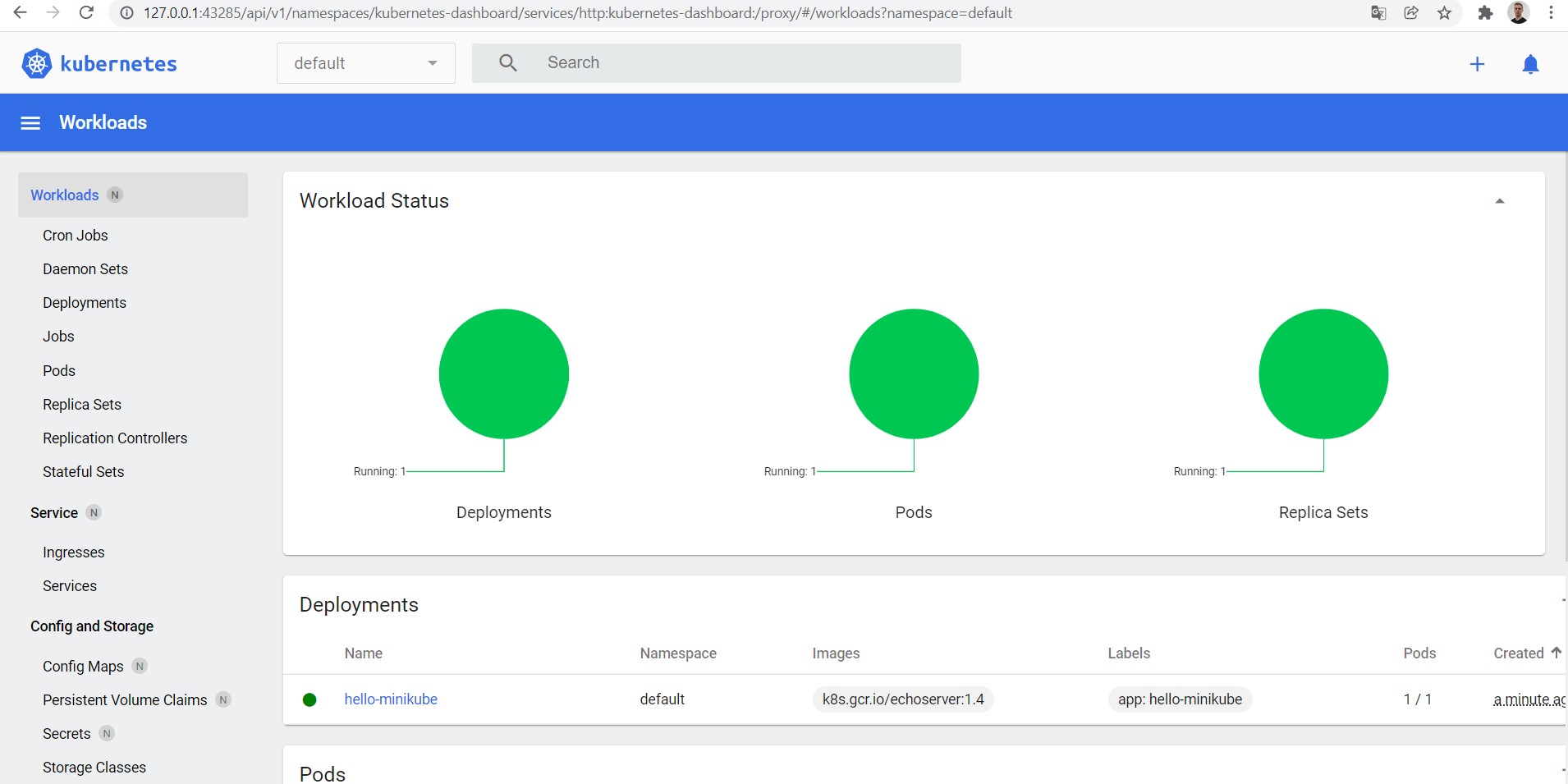Create a new resource with plus icon
Screen dimensions: 1568x784
coord(1477,64)
